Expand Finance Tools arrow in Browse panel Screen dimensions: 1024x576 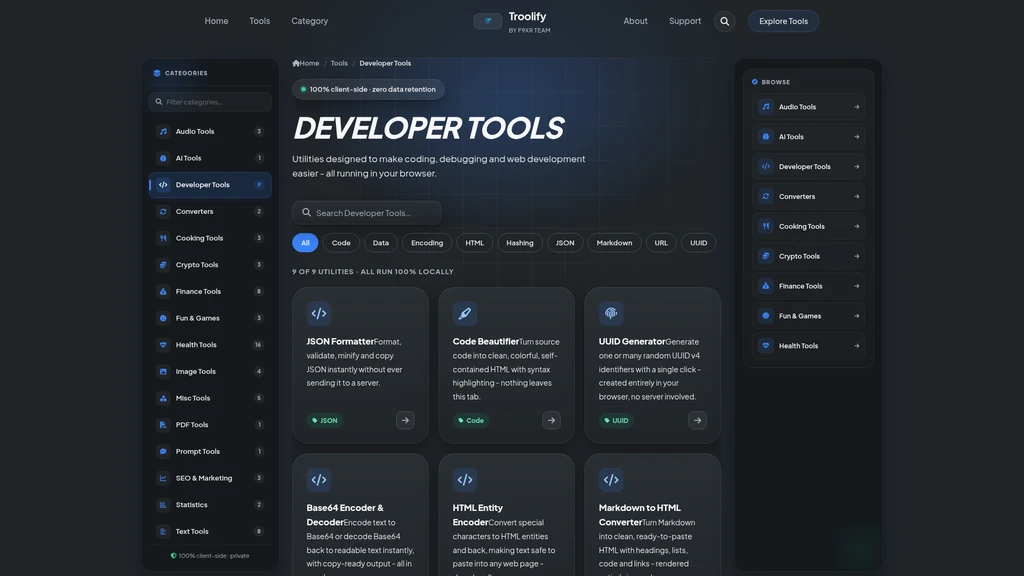click(x=856, y=286)
